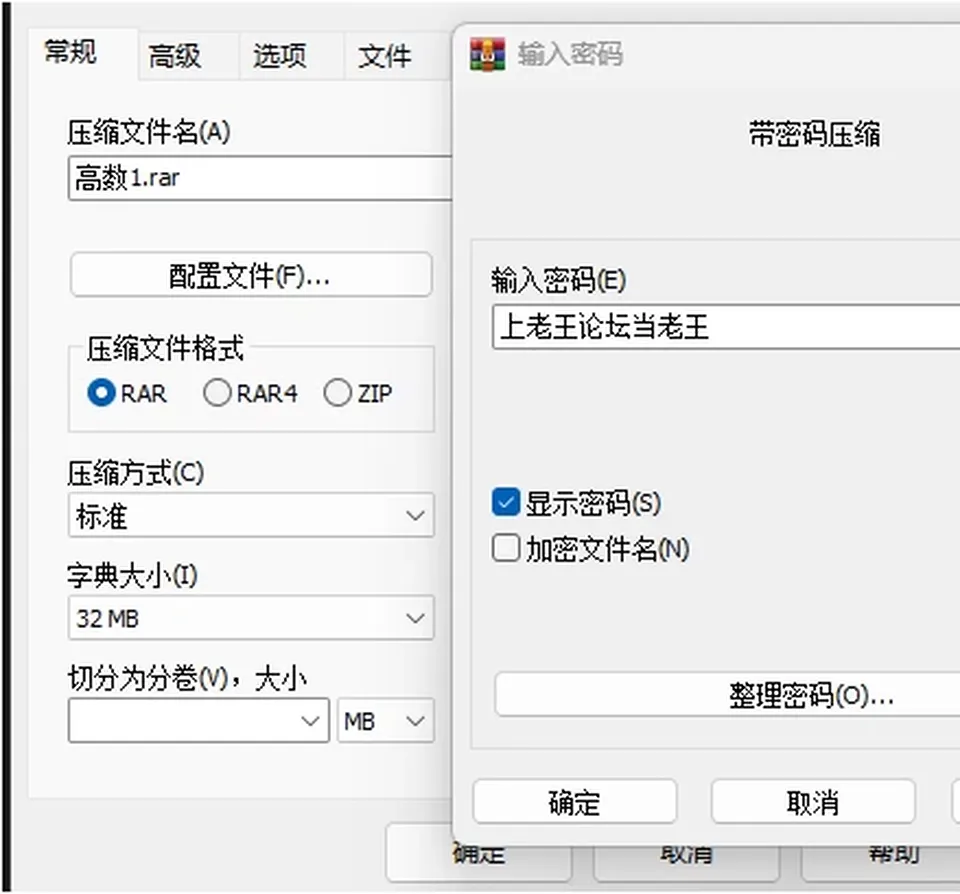The width and height of the screenshot is (960, 894).
Task: Choose the RAR4 archive format
Action: point(217,393)
